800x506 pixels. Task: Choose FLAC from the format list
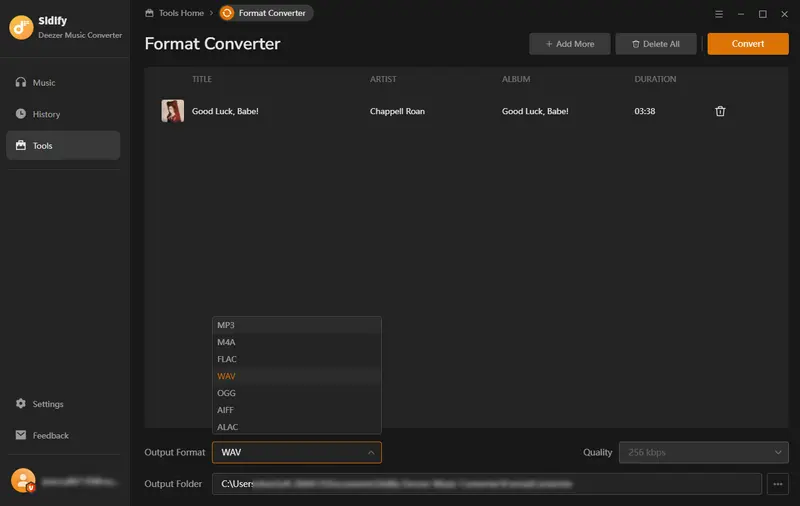296,359
